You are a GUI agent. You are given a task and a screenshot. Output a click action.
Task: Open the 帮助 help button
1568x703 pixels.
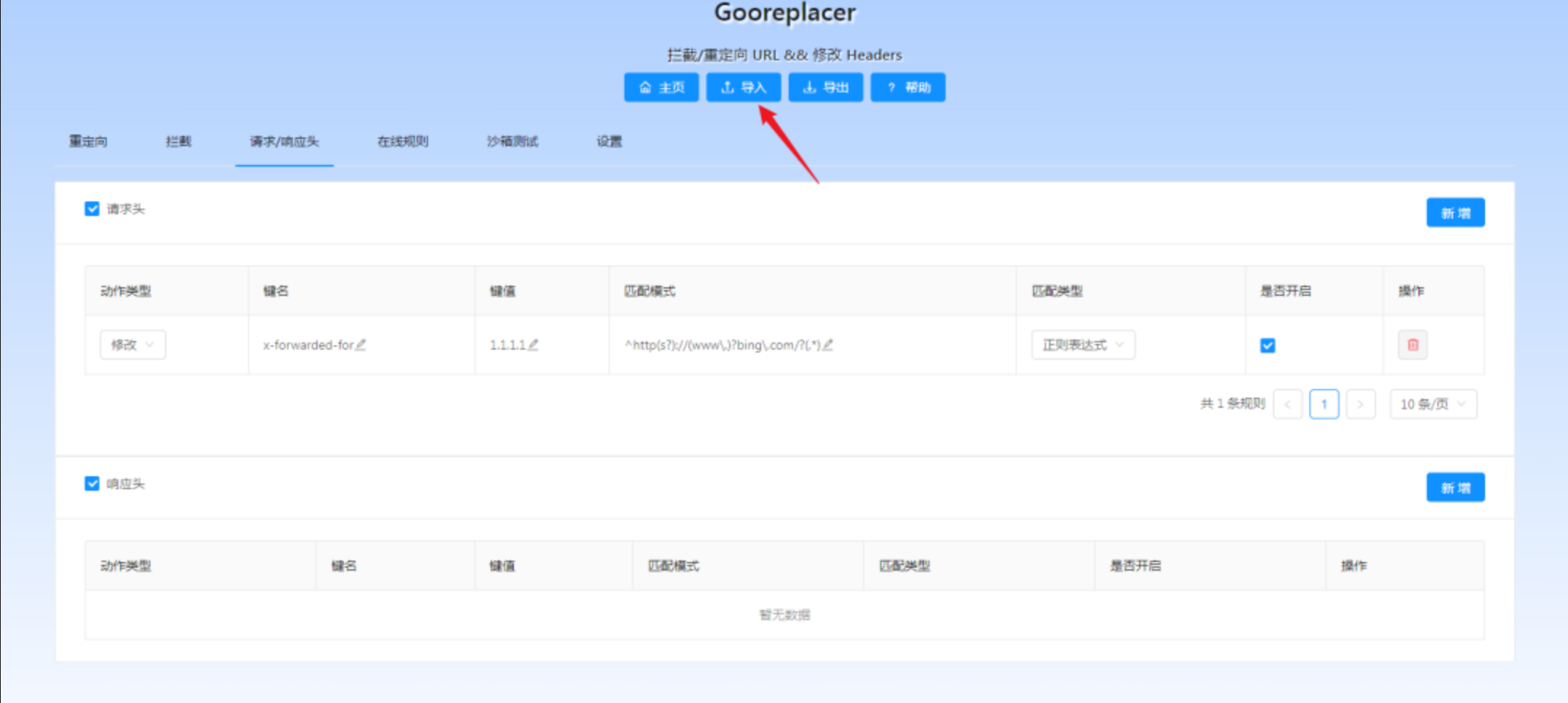[x=907, y=87]
